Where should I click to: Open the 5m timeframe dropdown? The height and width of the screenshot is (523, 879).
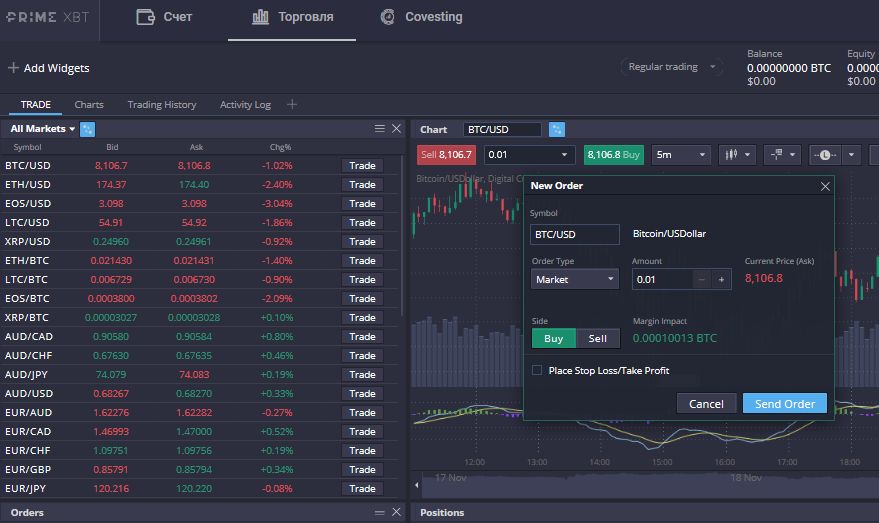(x=680, y=155)
